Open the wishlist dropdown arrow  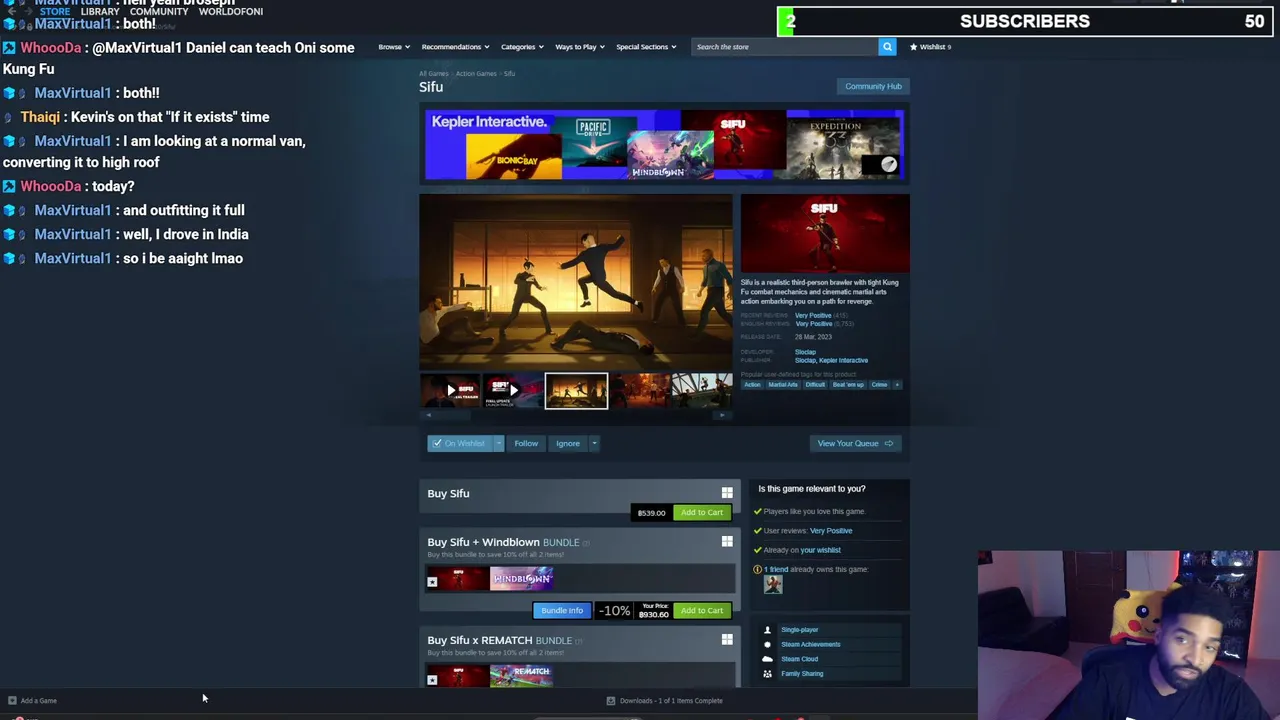(x=499, y=443)
